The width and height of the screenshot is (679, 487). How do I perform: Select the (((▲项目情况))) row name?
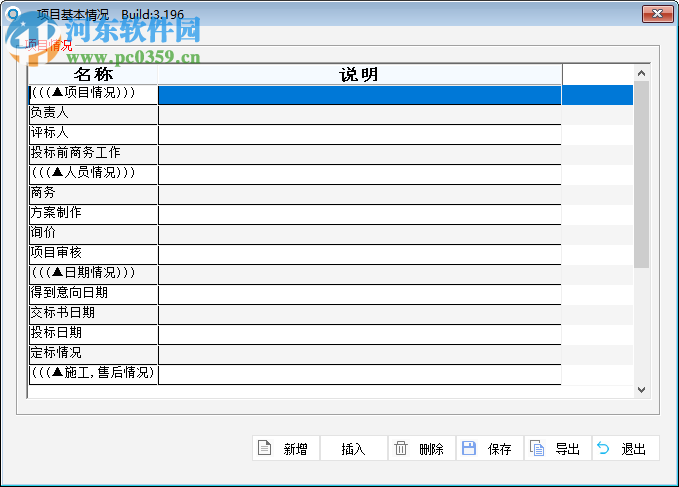click(93, 94)
